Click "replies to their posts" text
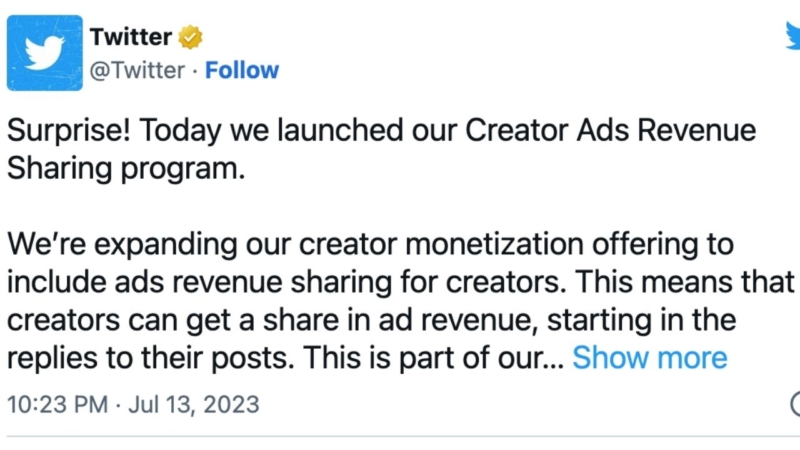 [142, 357]
